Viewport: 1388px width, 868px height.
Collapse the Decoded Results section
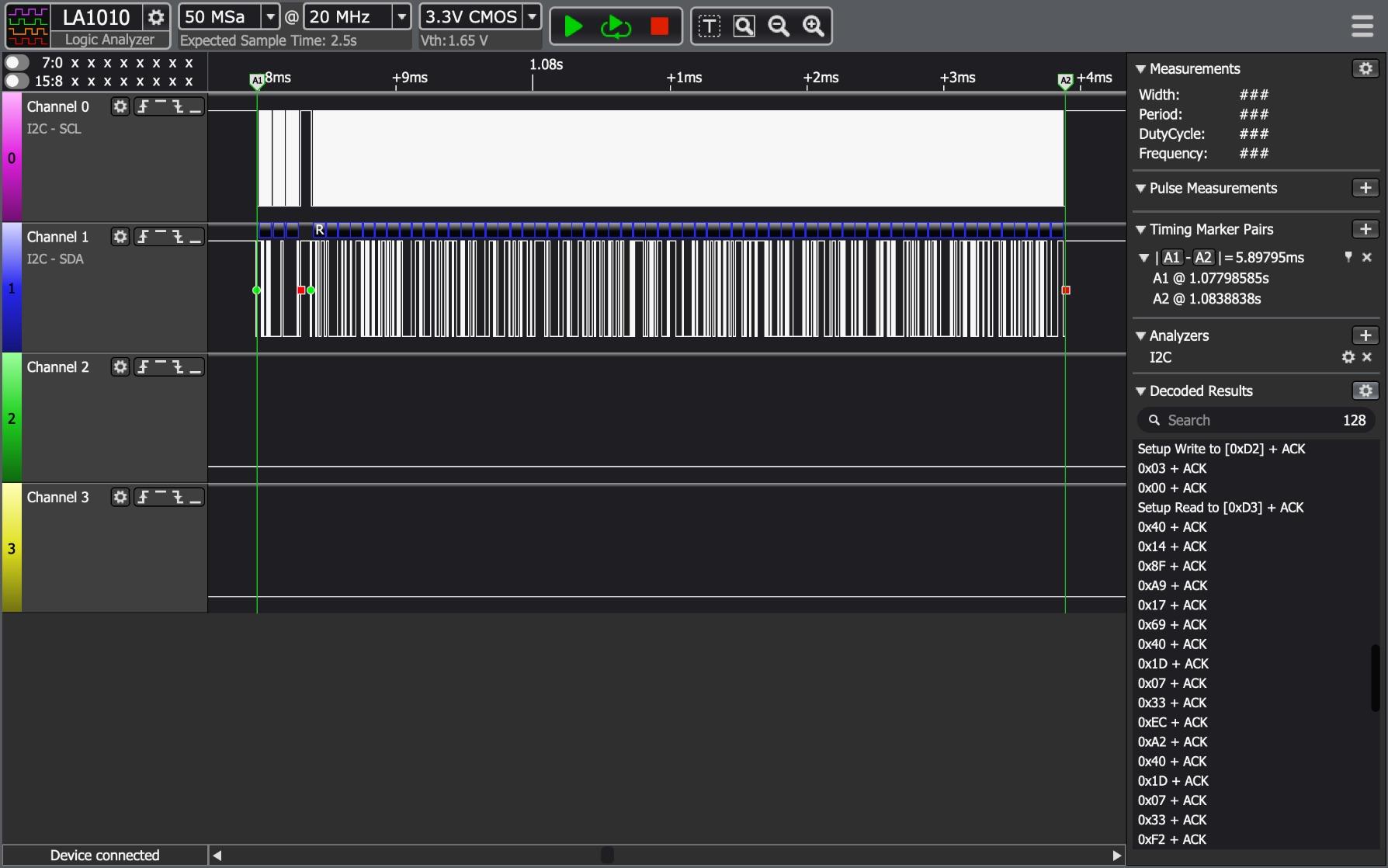[x=1140, y=391]
